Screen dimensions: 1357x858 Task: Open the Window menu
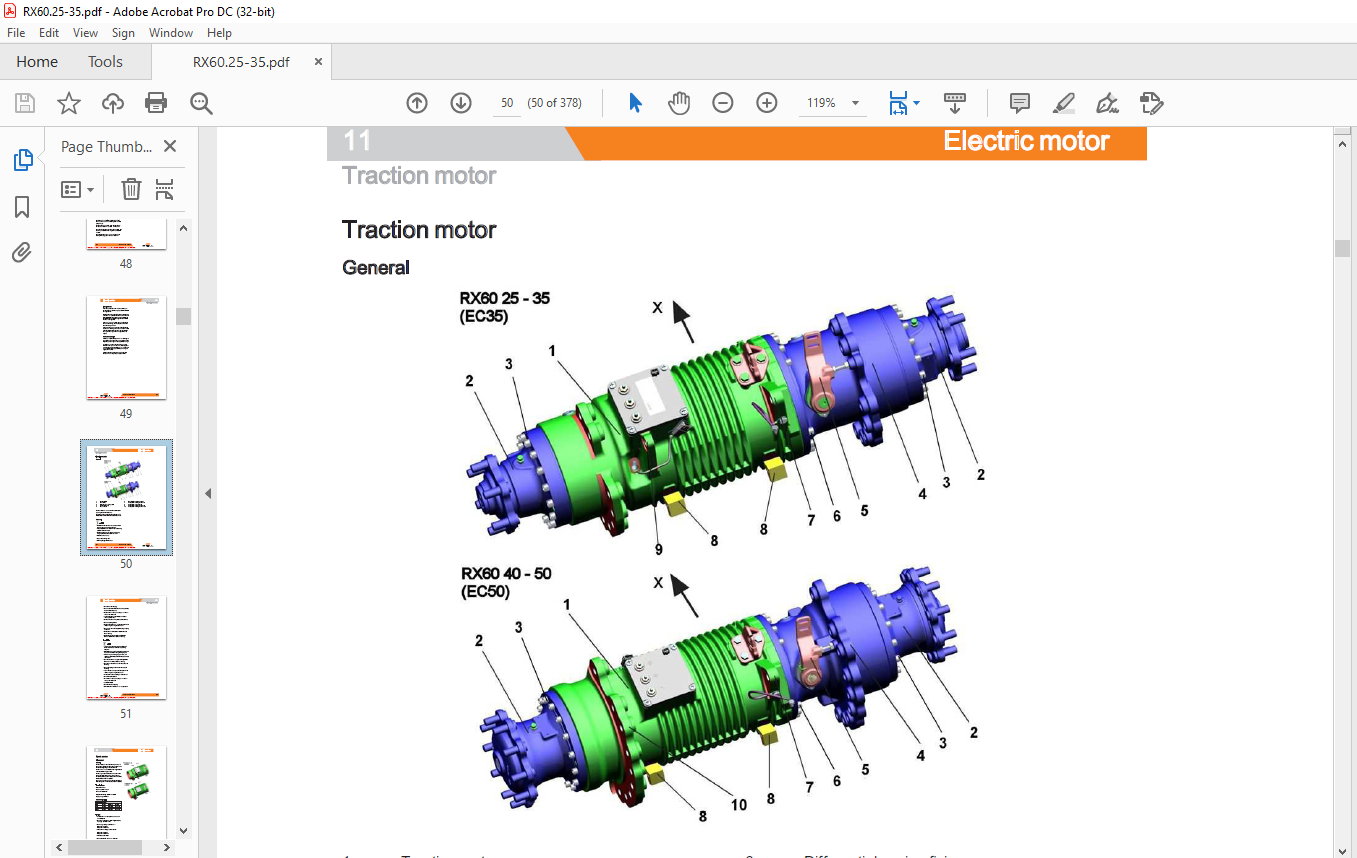tap(171, 33)
